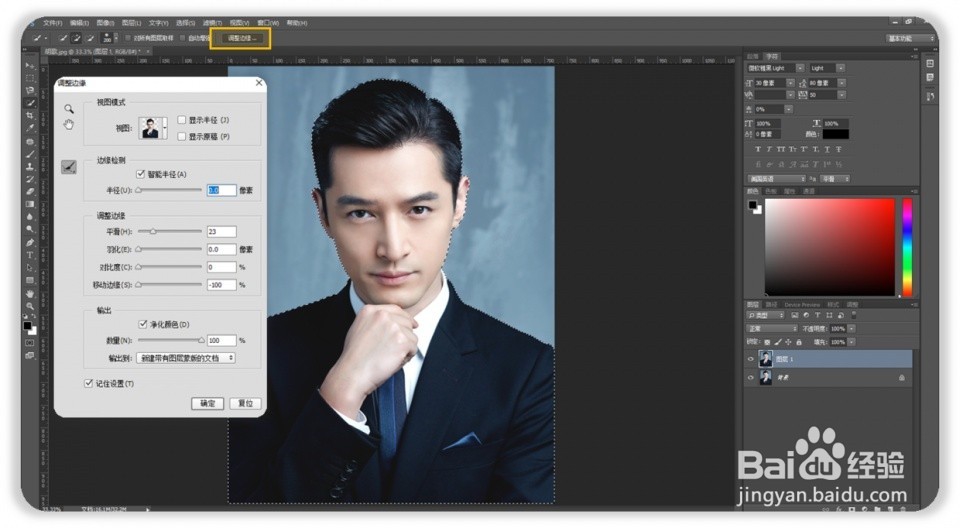This screenshot has width=960, height=528.
Task: Uncheck 智能半径 (A) checkbox
Action: 140,174
